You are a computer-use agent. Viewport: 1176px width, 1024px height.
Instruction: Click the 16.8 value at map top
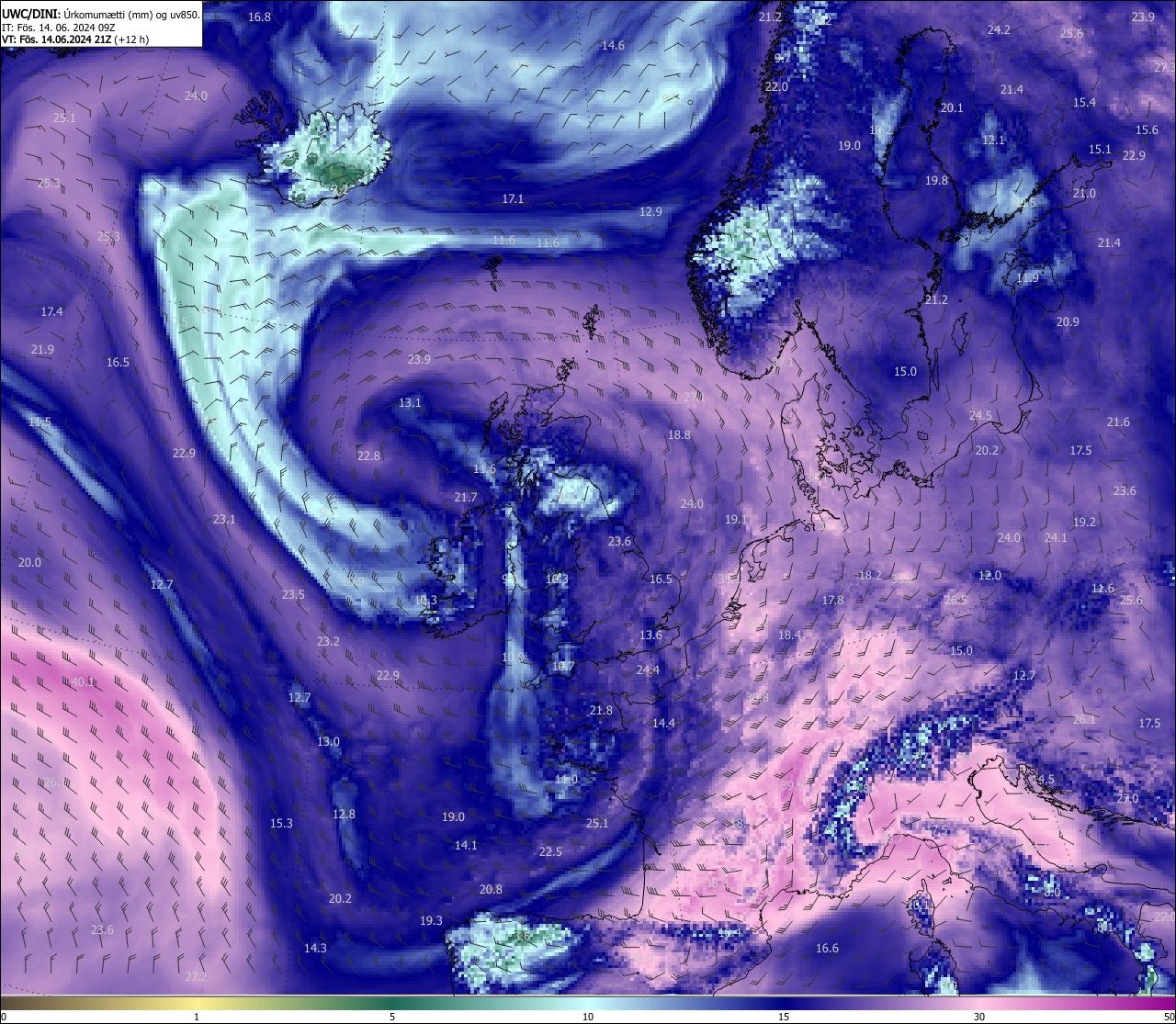click(260, 17)
